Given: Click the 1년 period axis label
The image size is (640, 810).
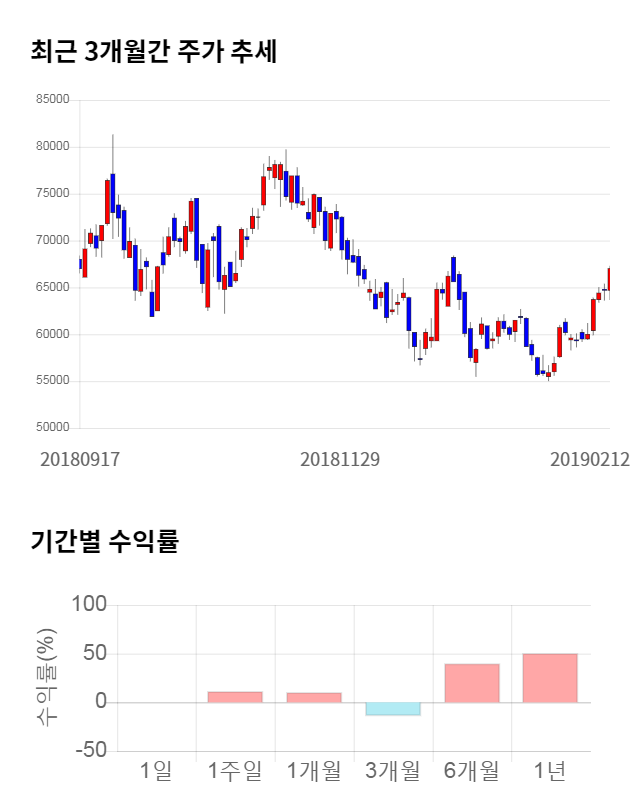Looking at the screenshot, I should click(550, 771).
